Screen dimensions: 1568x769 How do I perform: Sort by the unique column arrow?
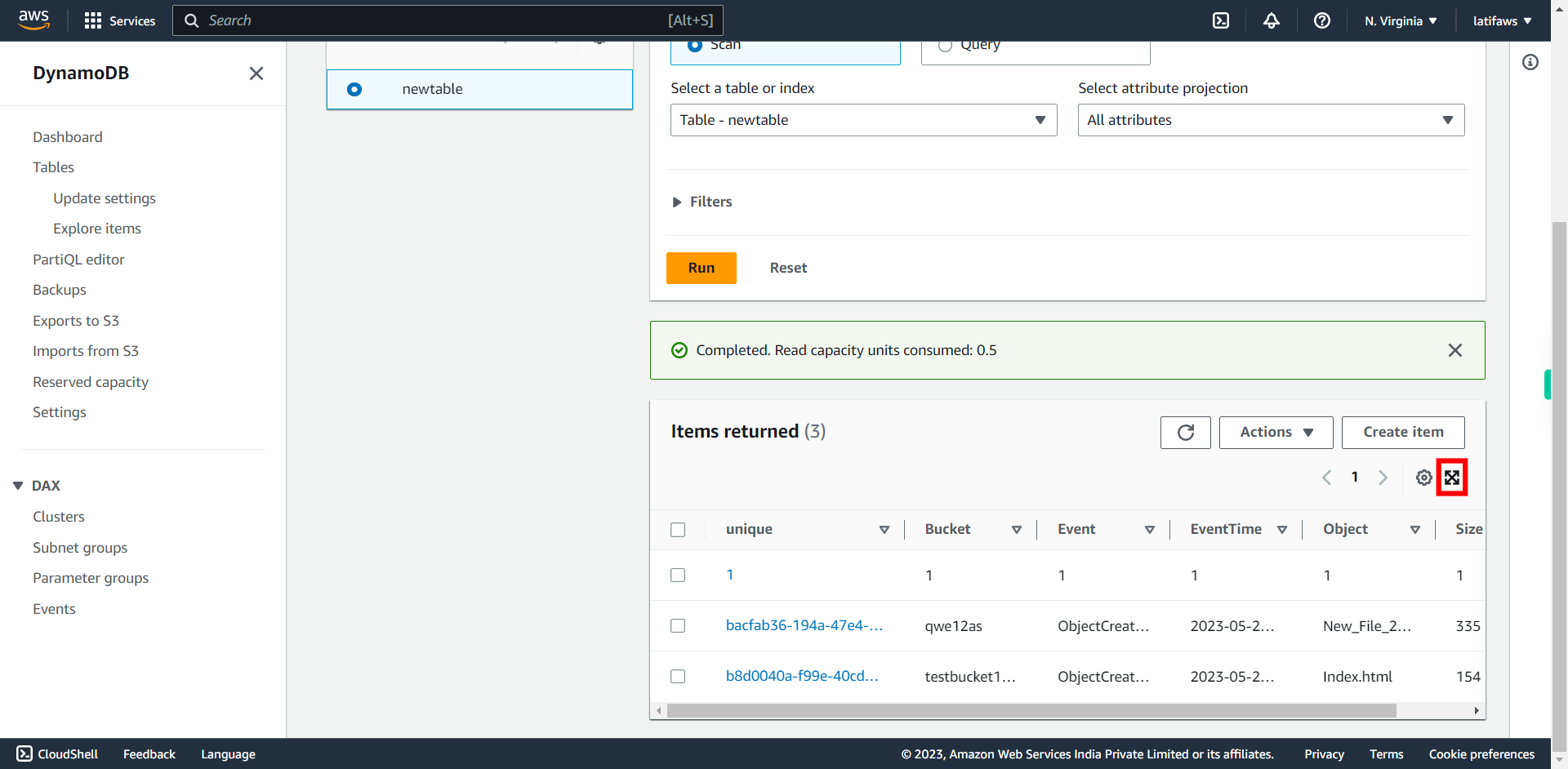[884, 530]
